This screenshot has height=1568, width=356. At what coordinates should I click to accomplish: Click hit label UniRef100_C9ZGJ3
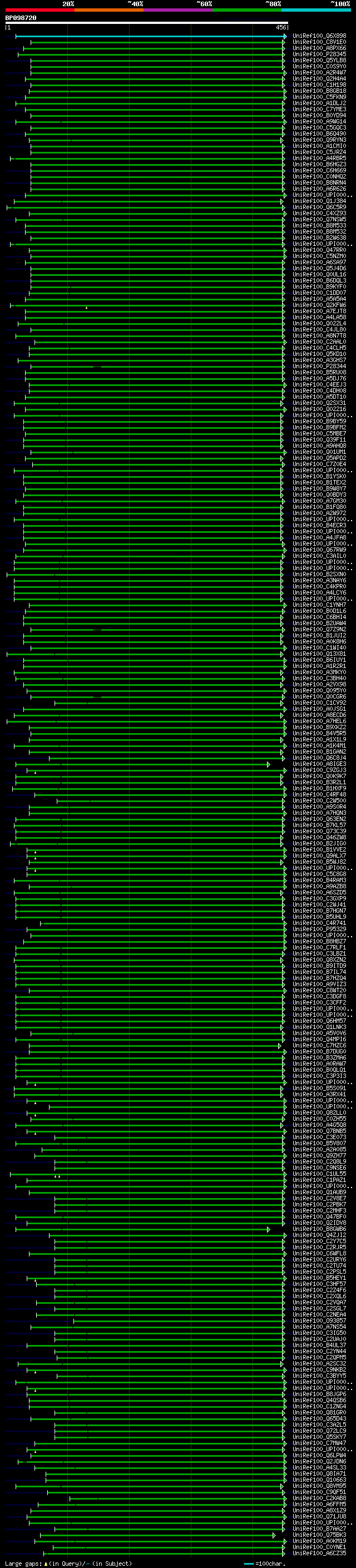319,770
